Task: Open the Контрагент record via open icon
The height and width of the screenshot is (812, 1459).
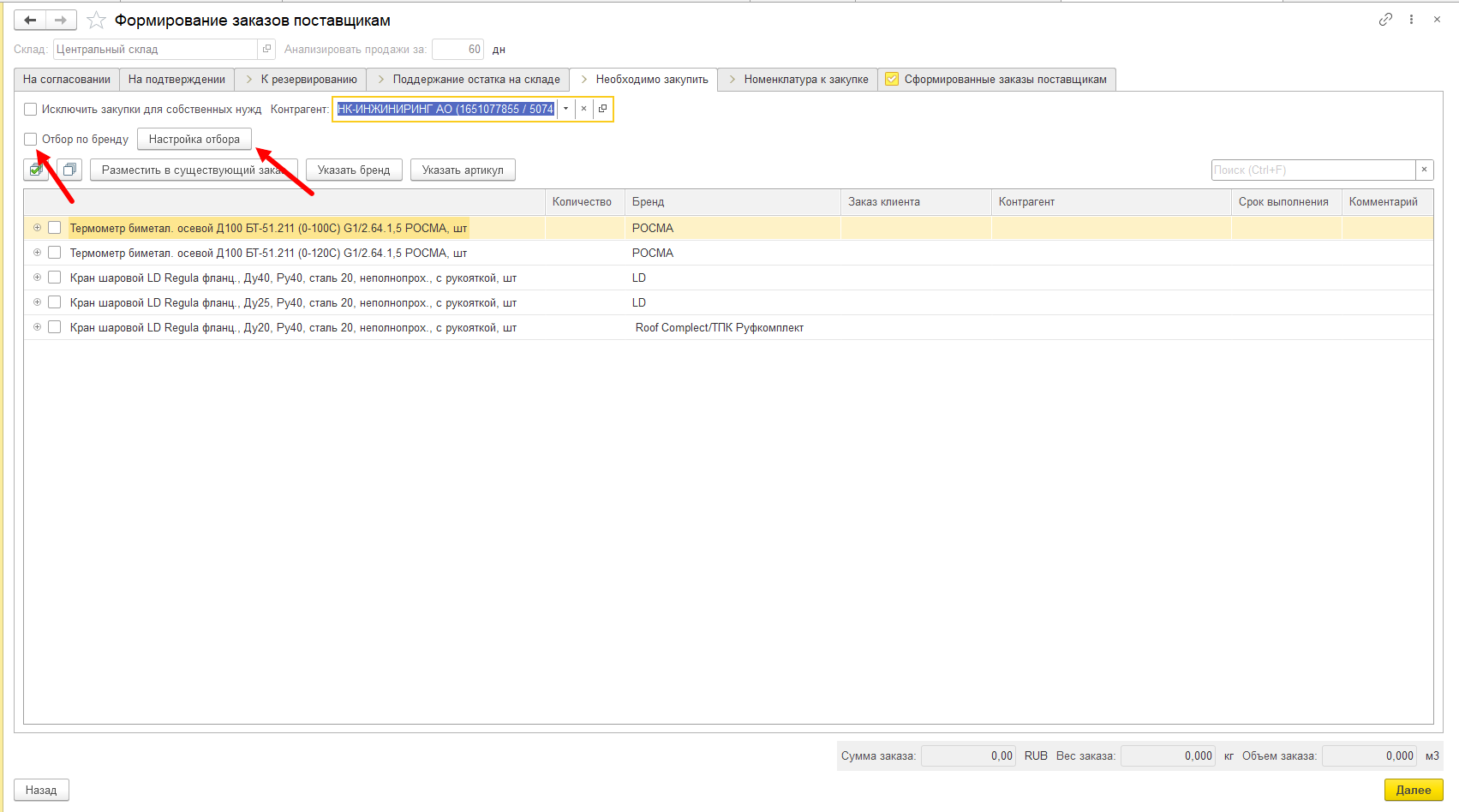Action: [x=602, y=109]
